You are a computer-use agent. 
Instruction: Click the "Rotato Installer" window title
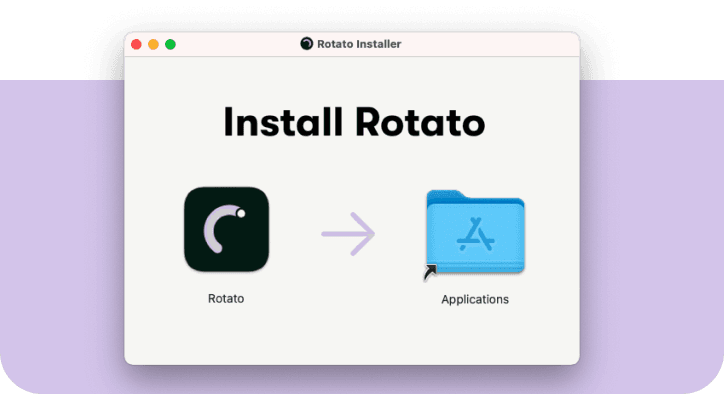(x=359, y=44)
